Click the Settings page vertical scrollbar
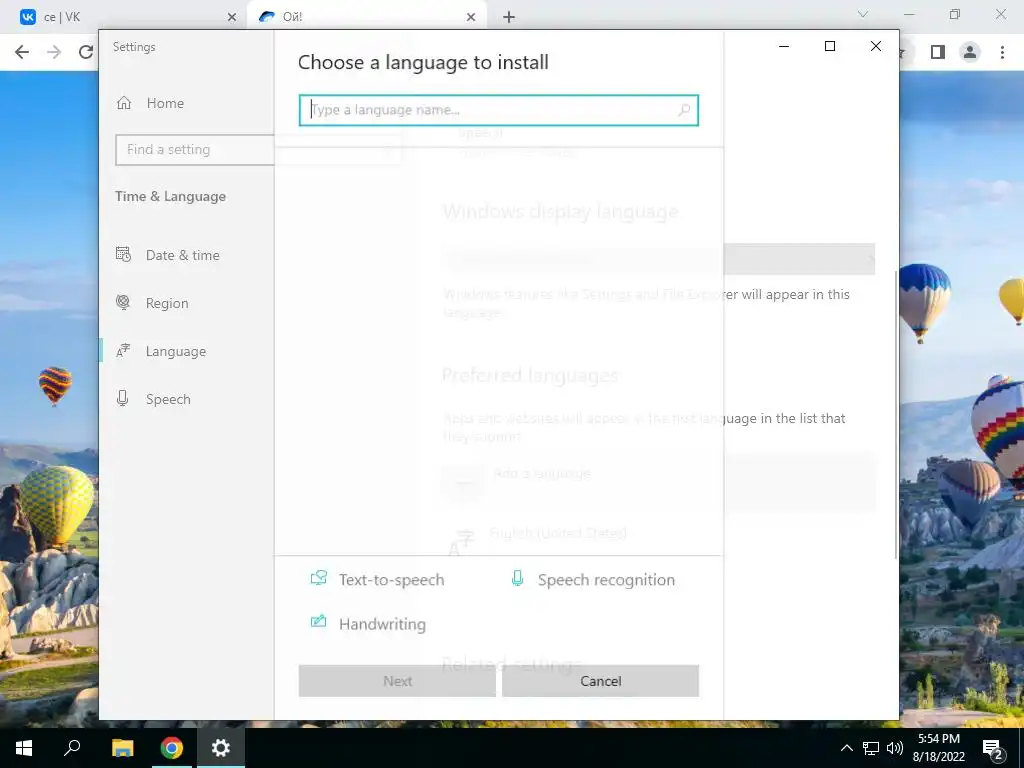The image size is (1024, 768). (896, 414)
